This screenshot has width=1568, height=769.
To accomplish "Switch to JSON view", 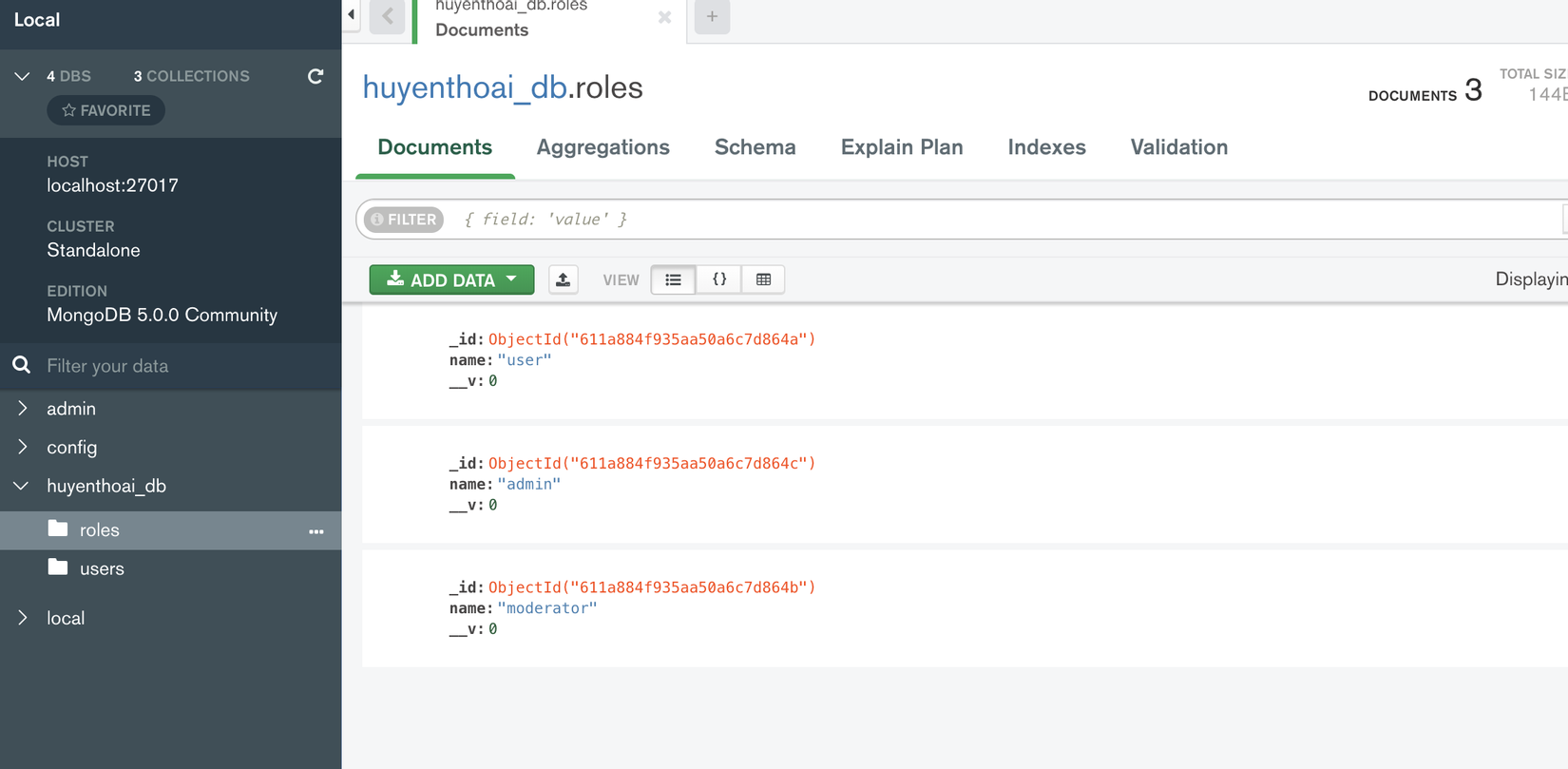I will 719,279.
